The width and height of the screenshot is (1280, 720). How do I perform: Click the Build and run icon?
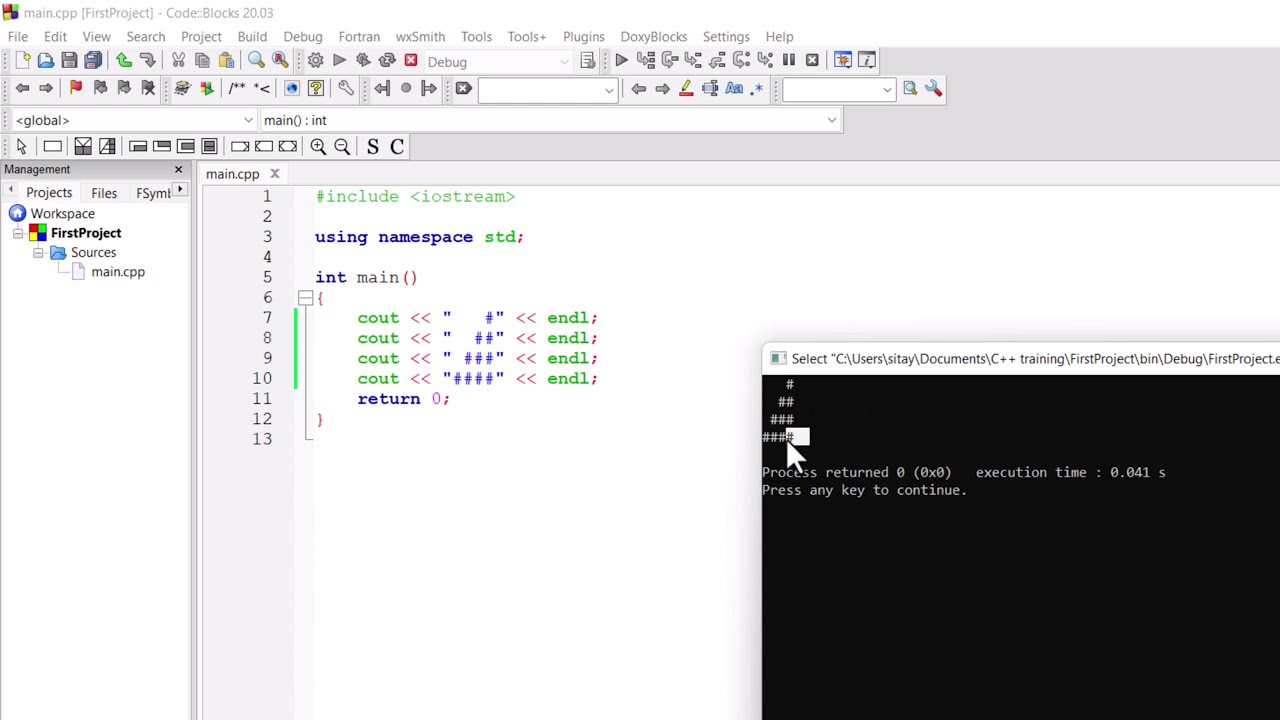tap(363, 61)
